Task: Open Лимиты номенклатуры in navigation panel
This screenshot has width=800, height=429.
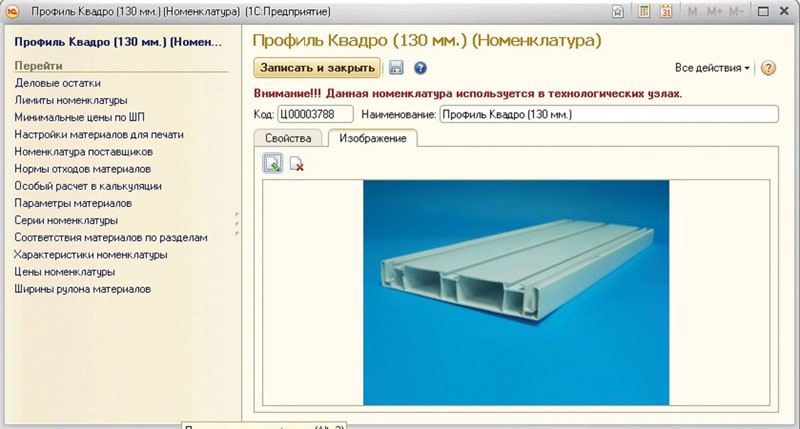Action: coord(70,100)
